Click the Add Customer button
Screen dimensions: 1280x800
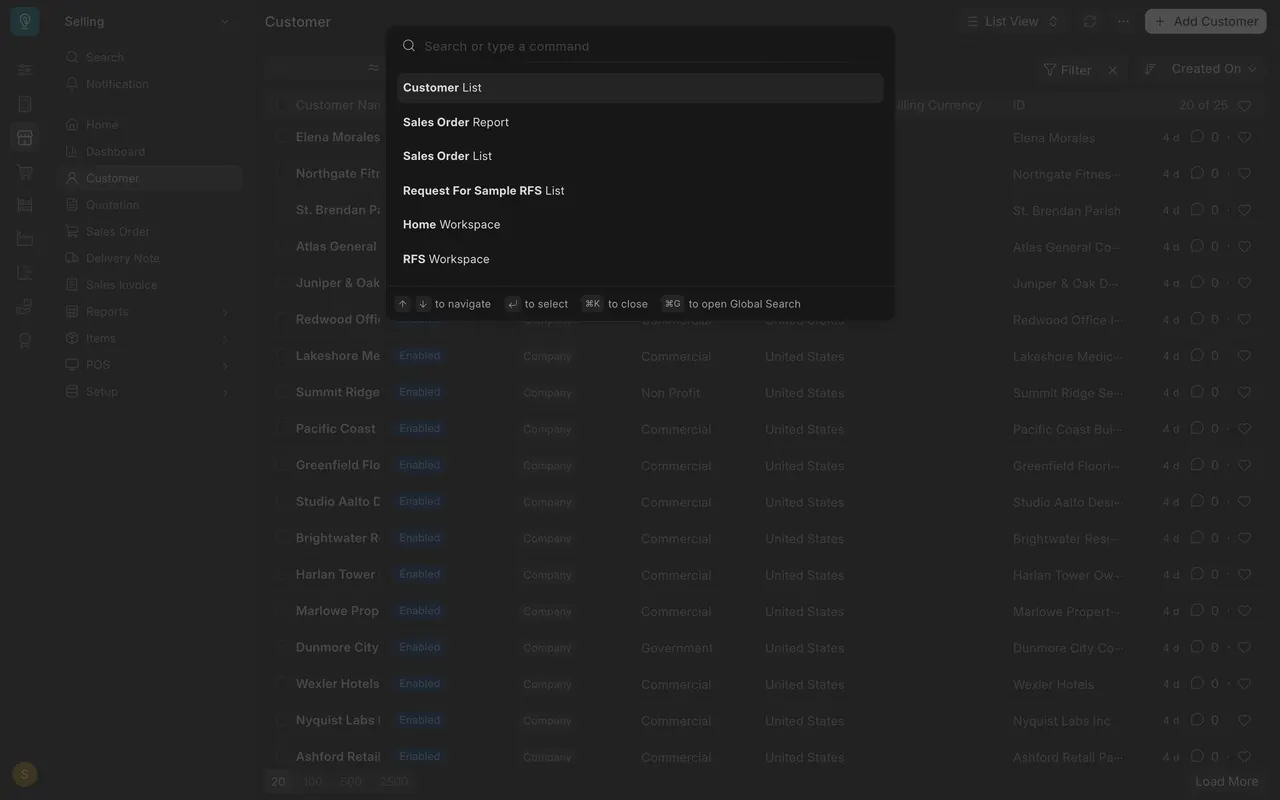pos(1206,21)
